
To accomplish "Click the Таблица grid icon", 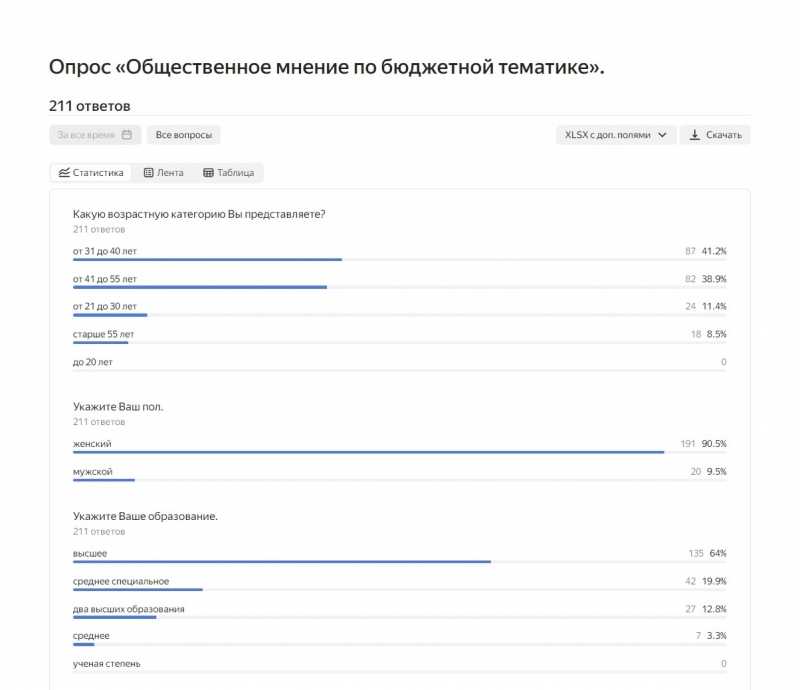I will (x=208, y=173).
